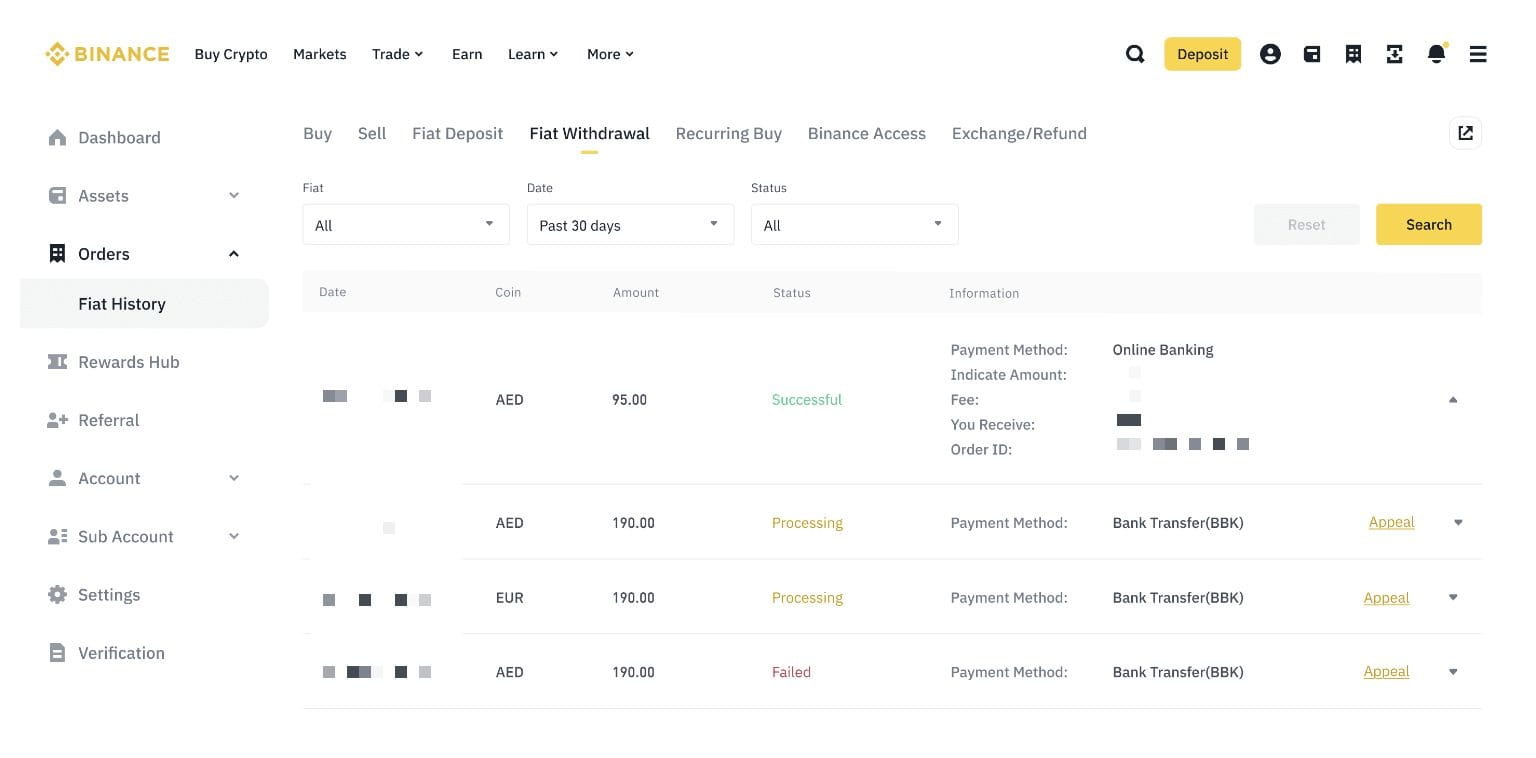Open the user profile icon
This screenshot has width=1536, height=758.
coord(1270,54)
